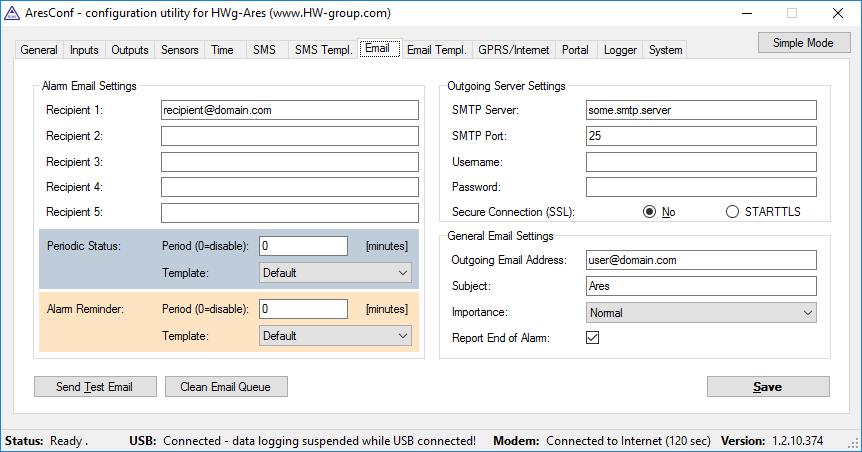The width and height of the screenshot is (862, 452).
Task: Open the Time tab
Action: 223,50
